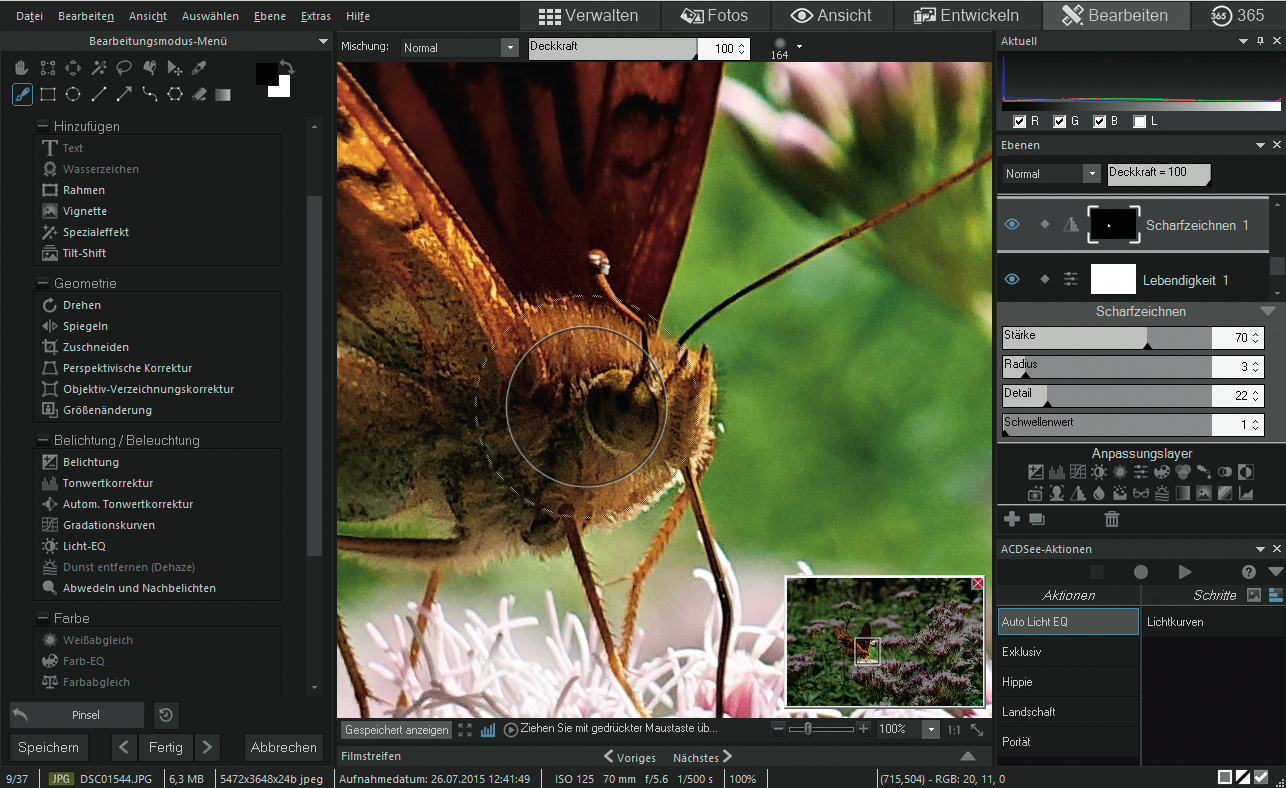1286x788 pixels.
Task: Click the Abbrechen button
Action: [283, 747]
